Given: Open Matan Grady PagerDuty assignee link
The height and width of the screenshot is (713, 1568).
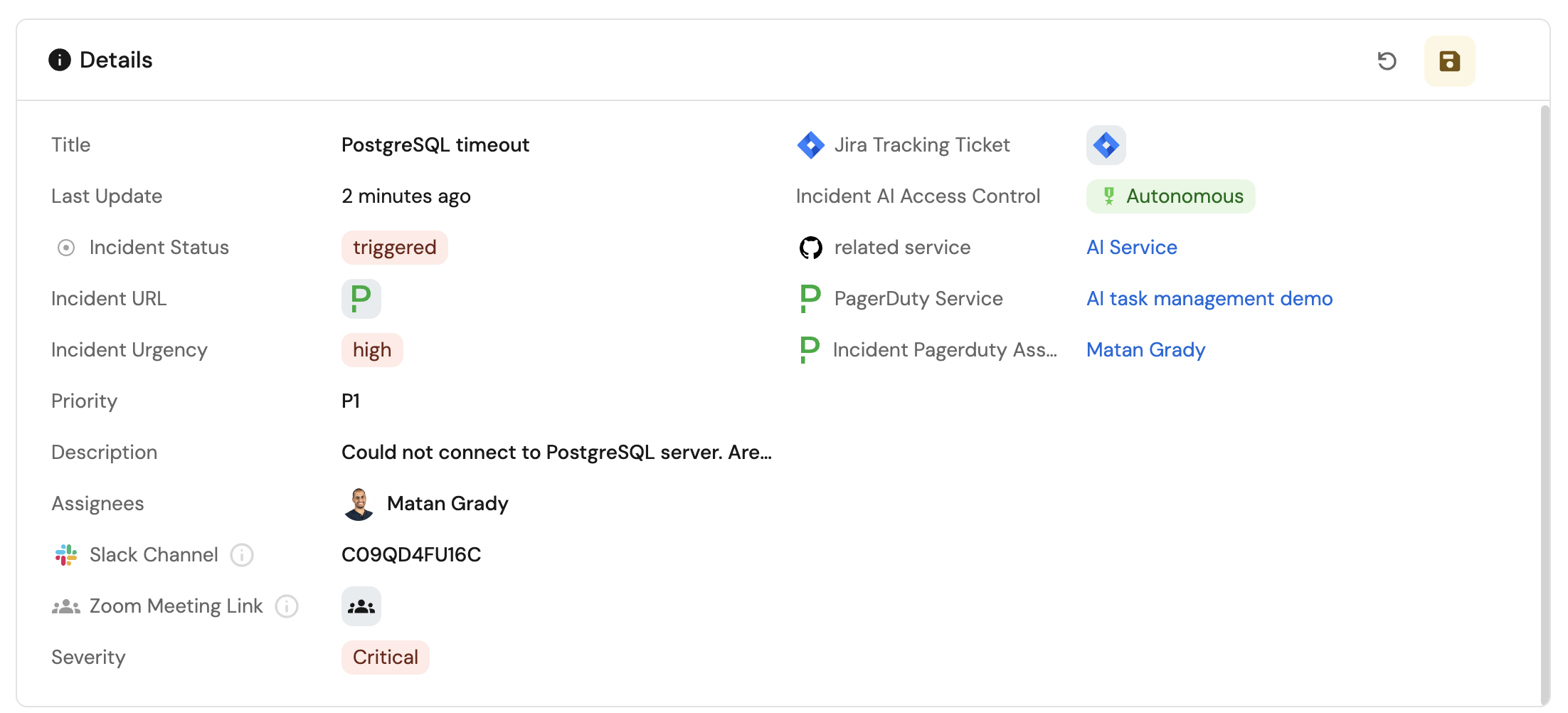Looking at the screenshot, I should pyautogui.click(x=1145, y=350).
